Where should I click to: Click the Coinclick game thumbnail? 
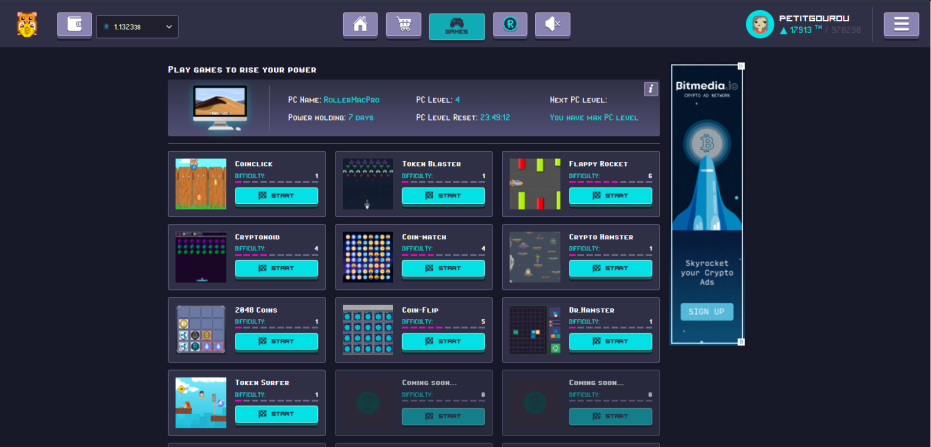(201, 184)
